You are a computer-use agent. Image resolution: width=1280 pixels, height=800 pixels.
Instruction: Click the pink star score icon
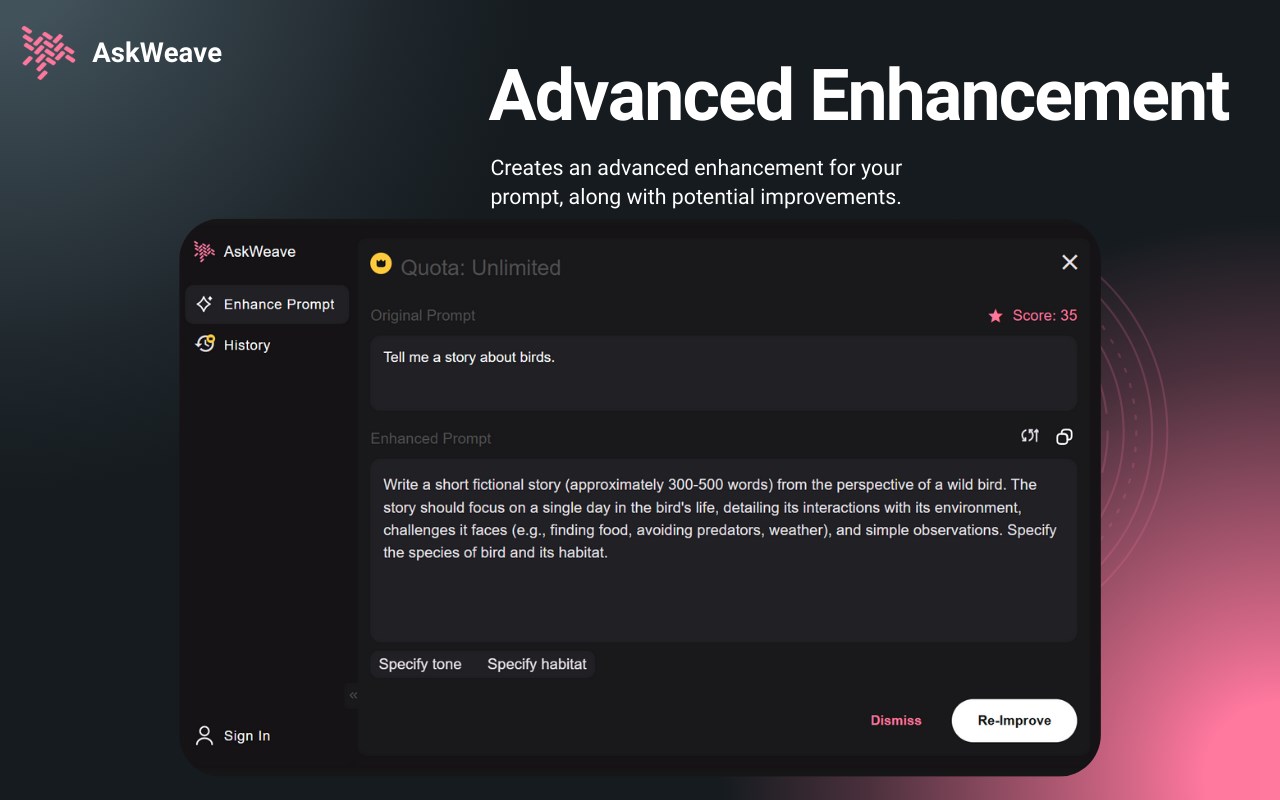(995, 316)
